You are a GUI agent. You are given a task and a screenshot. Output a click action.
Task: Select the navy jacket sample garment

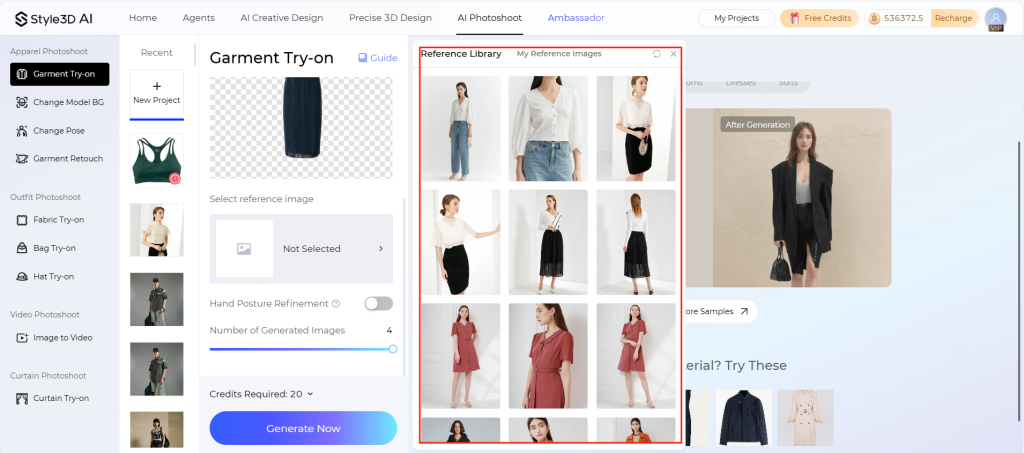(744, 418)
